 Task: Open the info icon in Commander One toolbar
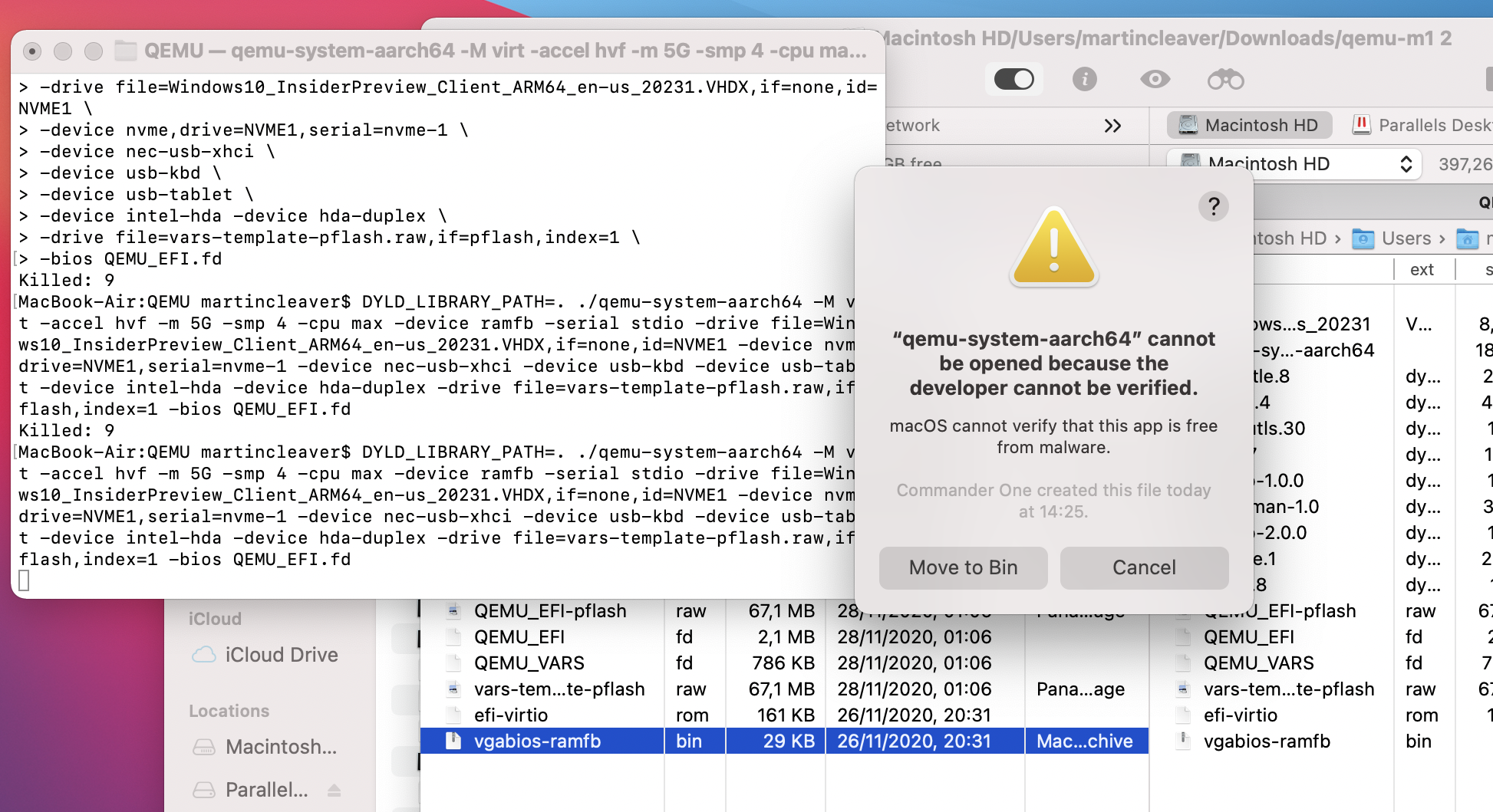[x=1084, y=79]
